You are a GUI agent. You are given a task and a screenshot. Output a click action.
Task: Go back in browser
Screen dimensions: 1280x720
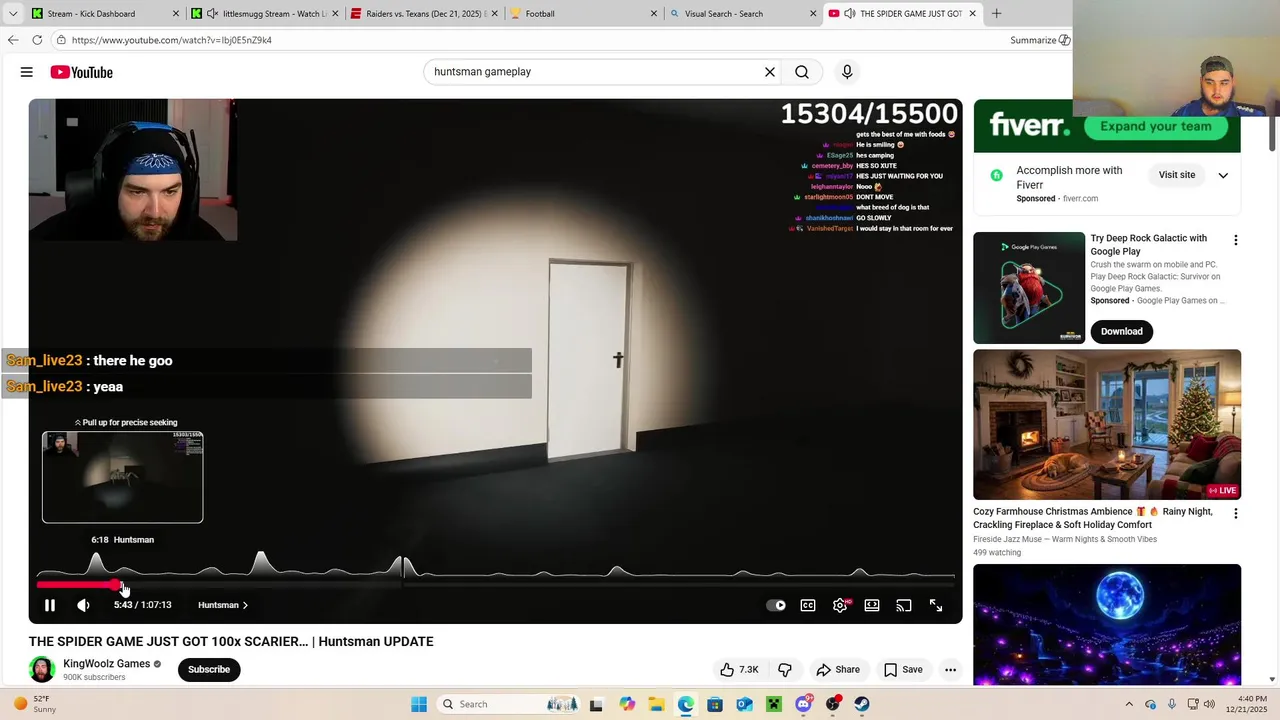(13, 40)
